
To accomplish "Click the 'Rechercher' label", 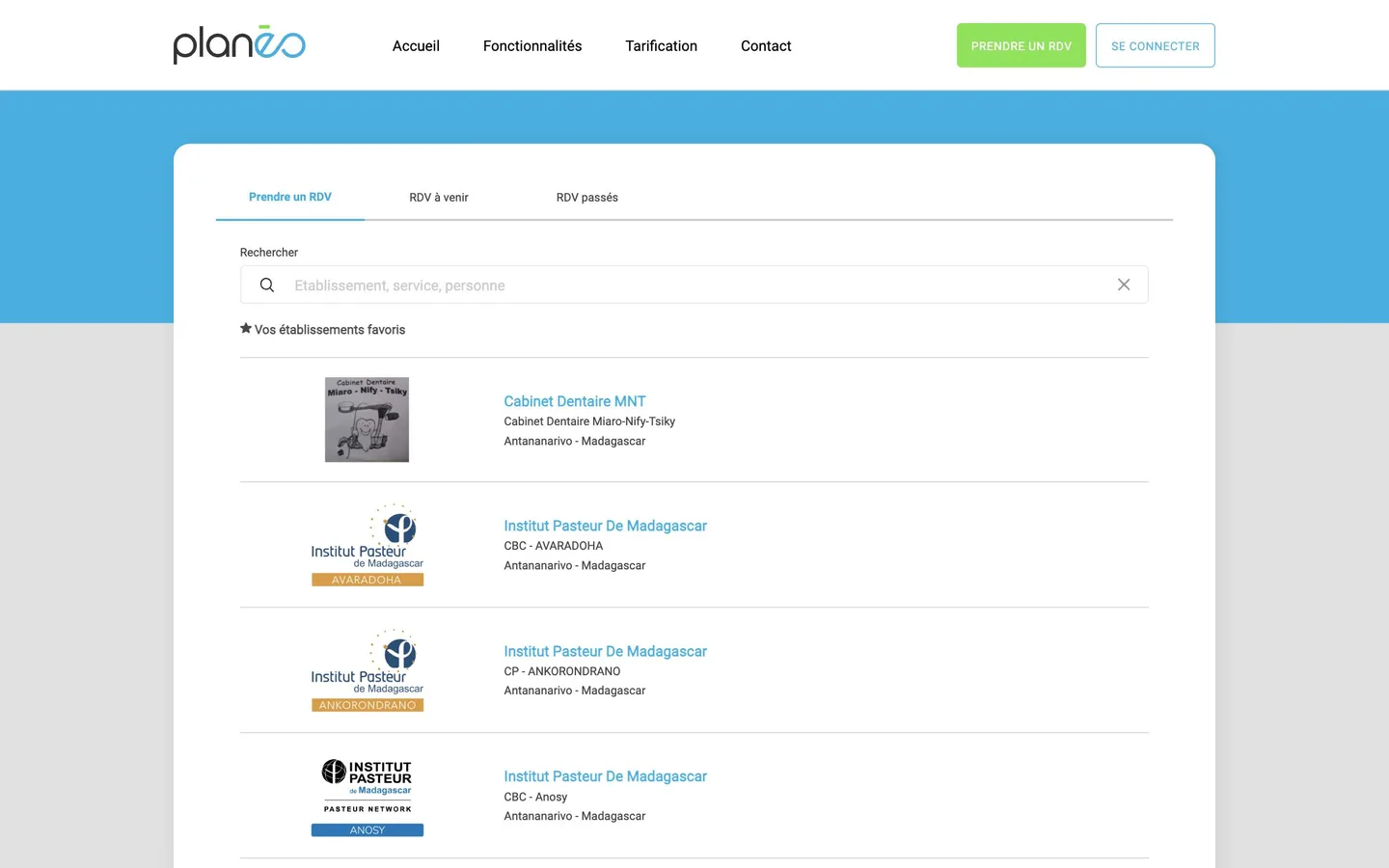I will 269,253.
